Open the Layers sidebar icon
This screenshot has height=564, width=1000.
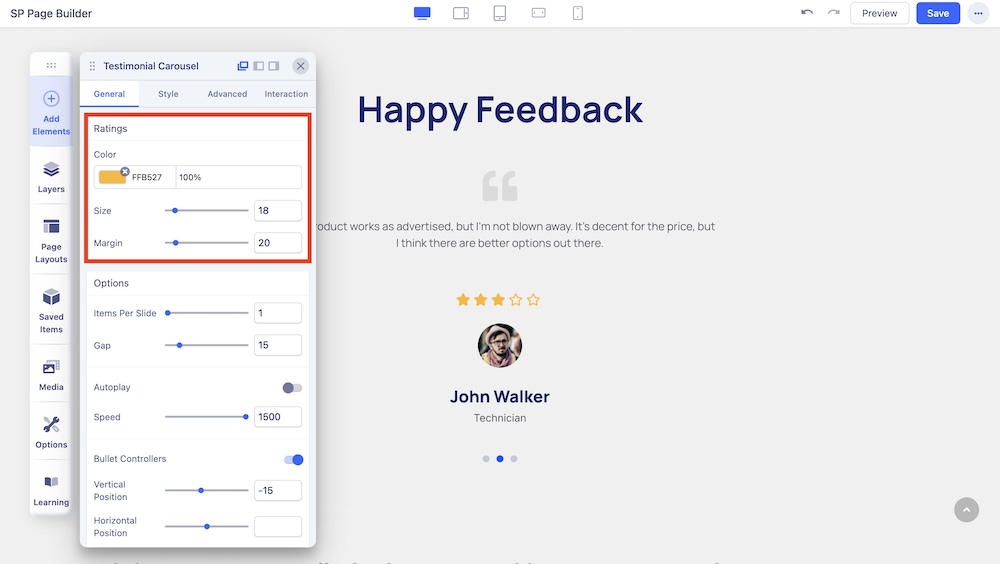point(51,177)
